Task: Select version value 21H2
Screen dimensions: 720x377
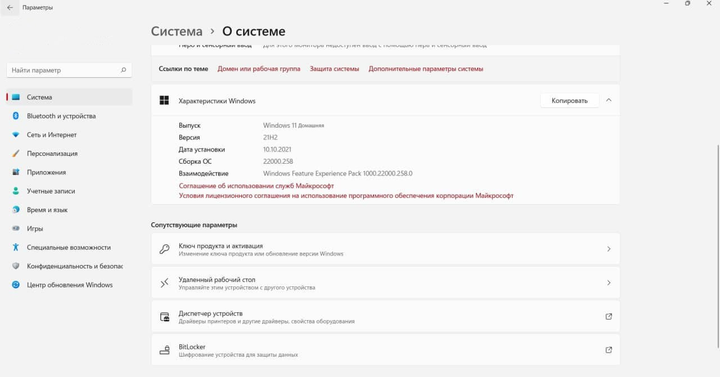Action: (x=270, y=137)
